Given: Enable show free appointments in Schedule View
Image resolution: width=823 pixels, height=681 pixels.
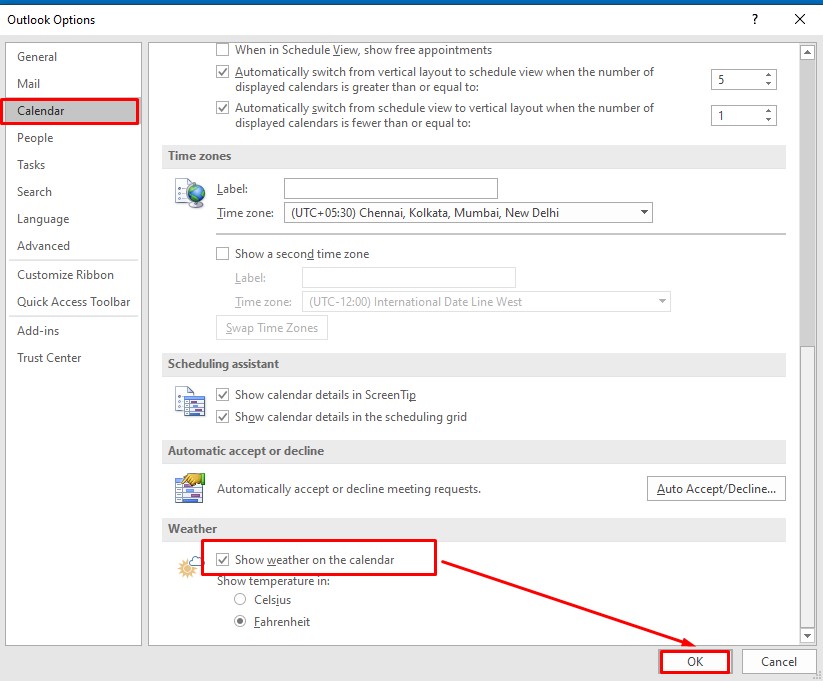Looking at the screenshot, I should pos(222,49).
